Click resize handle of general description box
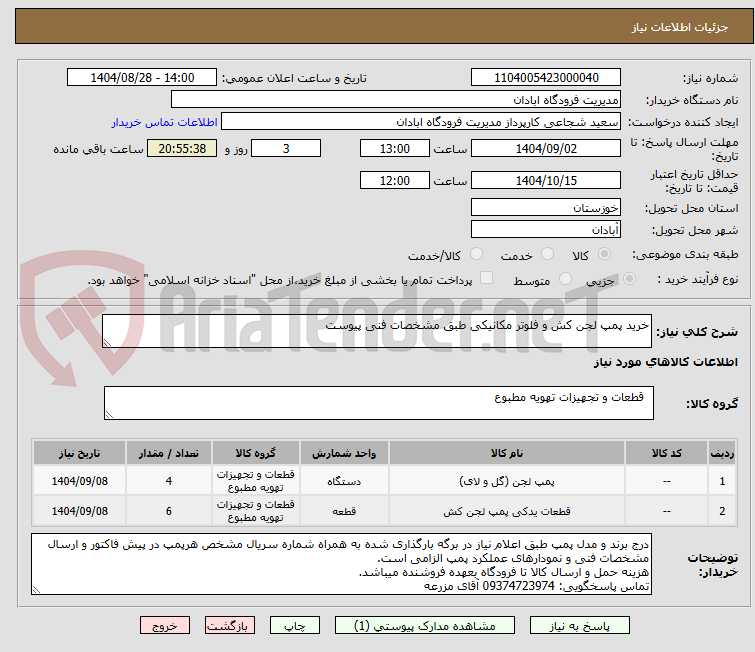 pyautogui.click(x=107, y=343)
